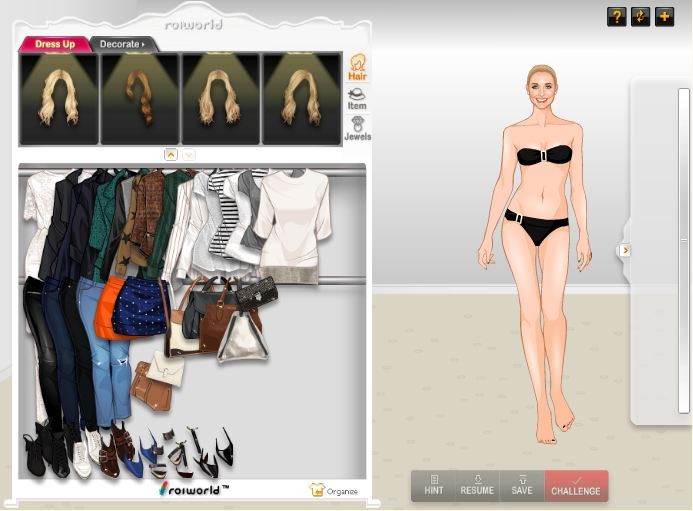
Task: Save the current outfit
Action: [521, 486]
